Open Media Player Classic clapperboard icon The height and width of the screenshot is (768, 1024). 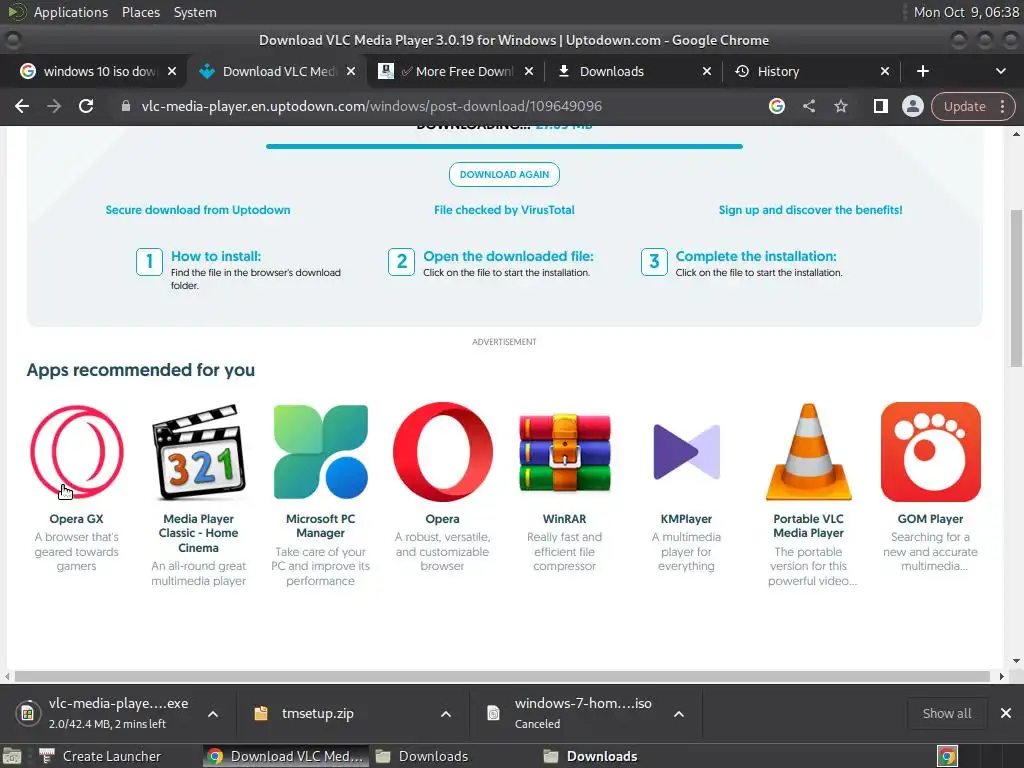(x=199, y=452)
